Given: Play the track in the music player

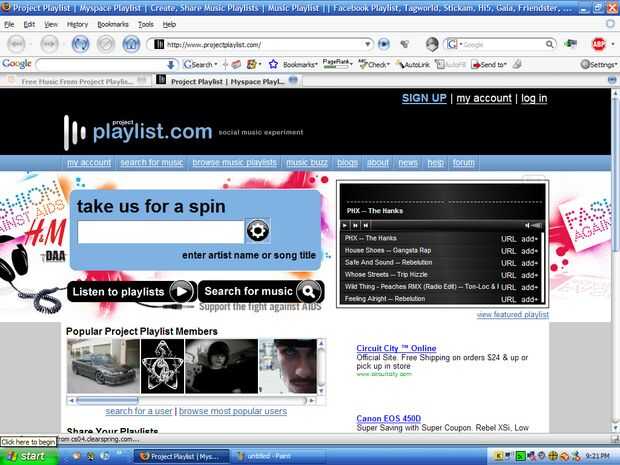Looking at the screenshot, I should tap(345, 225).
